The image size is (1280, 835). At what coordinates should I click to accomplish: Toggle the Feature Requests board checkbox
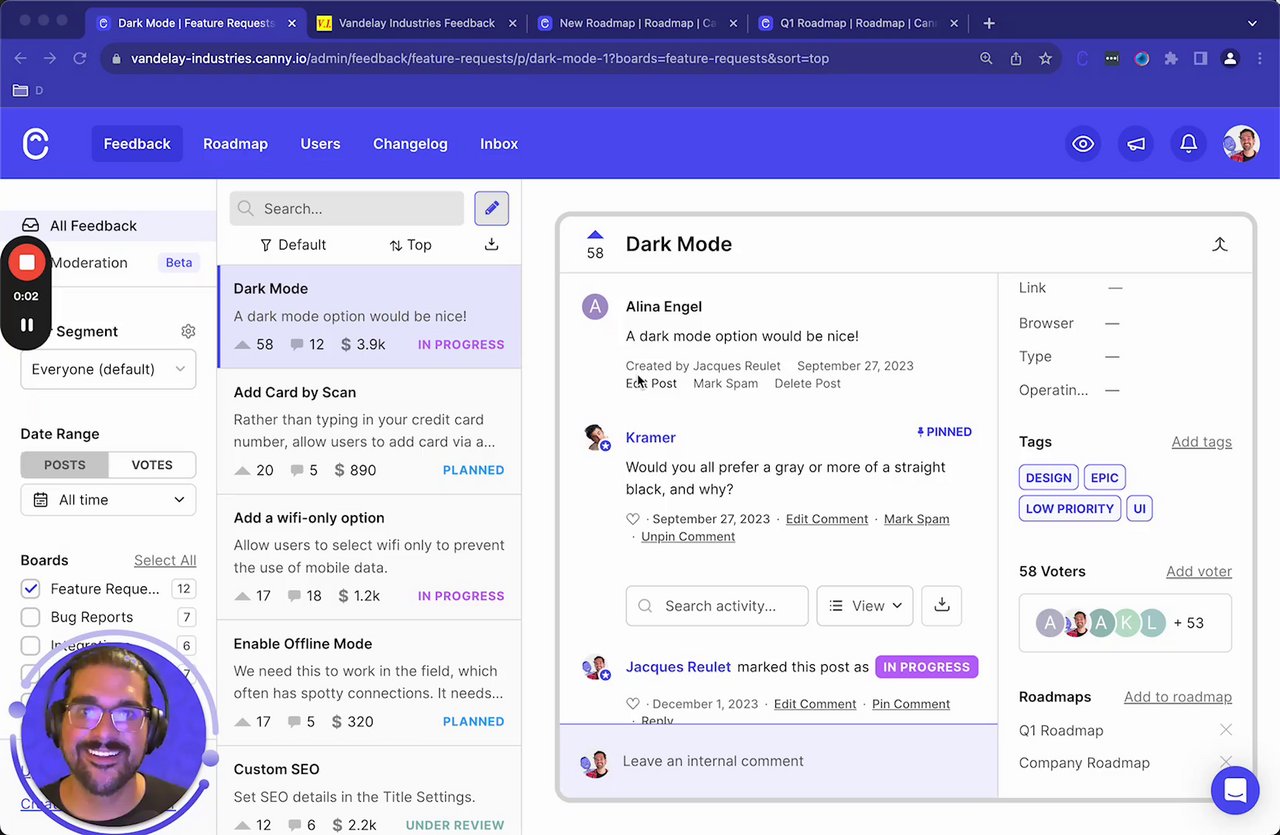coord(31,589)
